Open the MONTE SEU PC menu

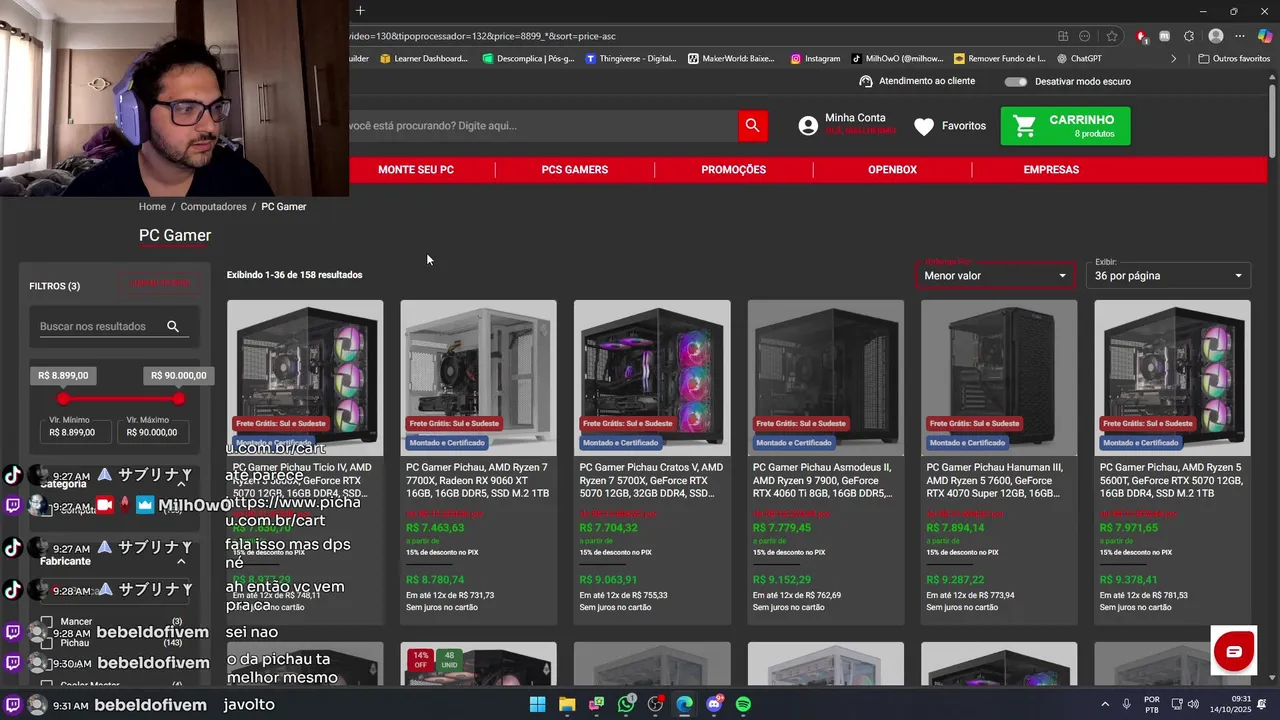point(416,170)
